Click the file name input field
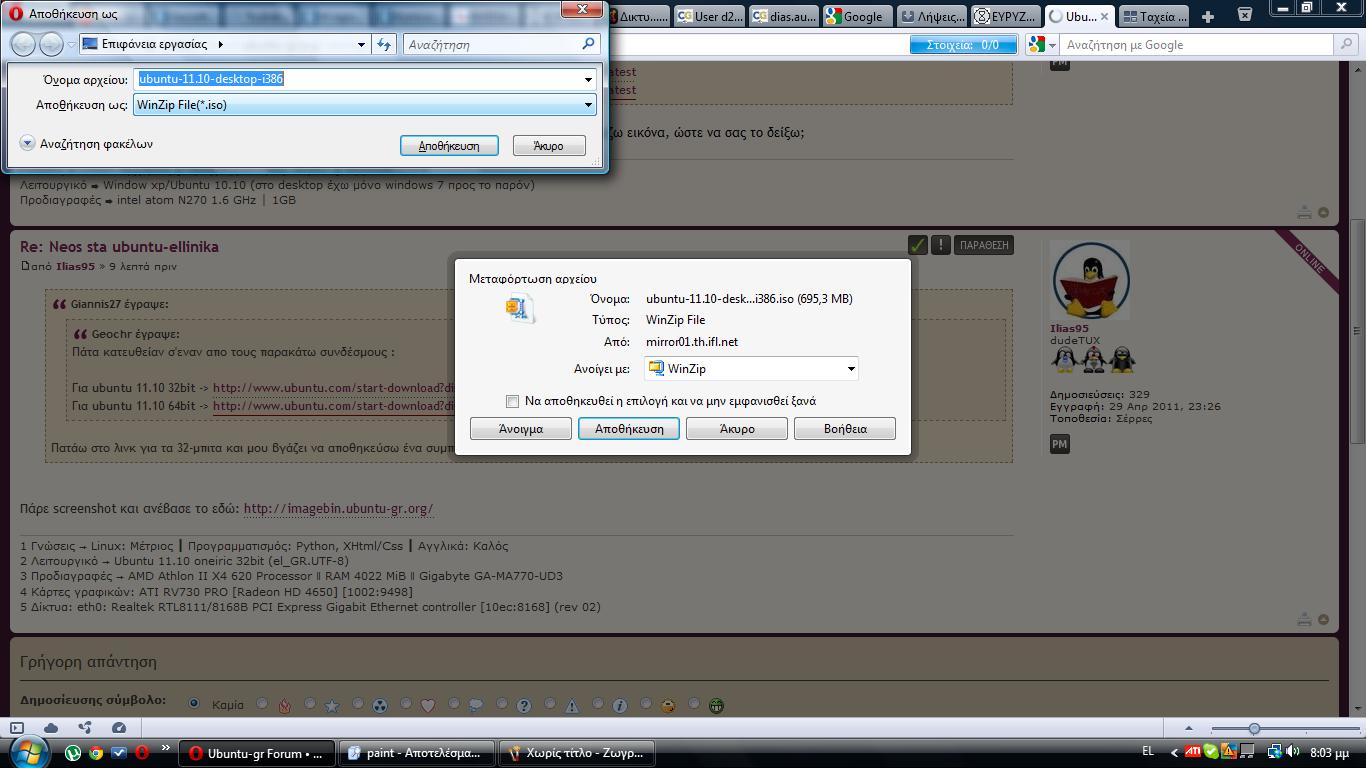 tap(365, 79)
